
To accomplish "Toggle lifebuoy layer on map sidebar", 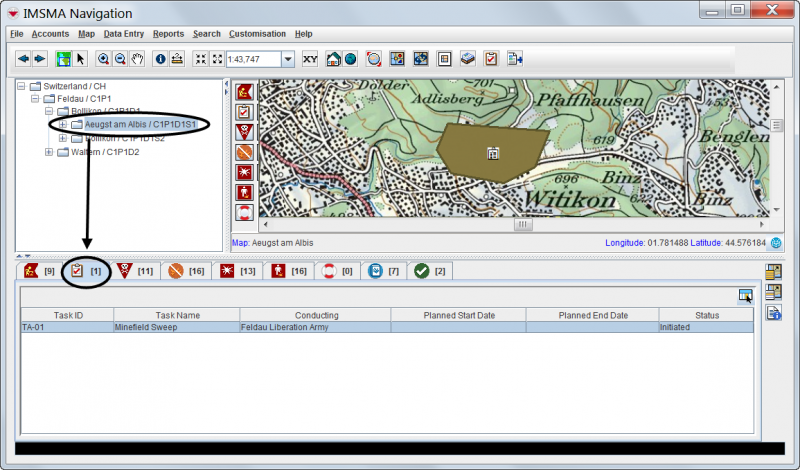I will click(243, 212).
